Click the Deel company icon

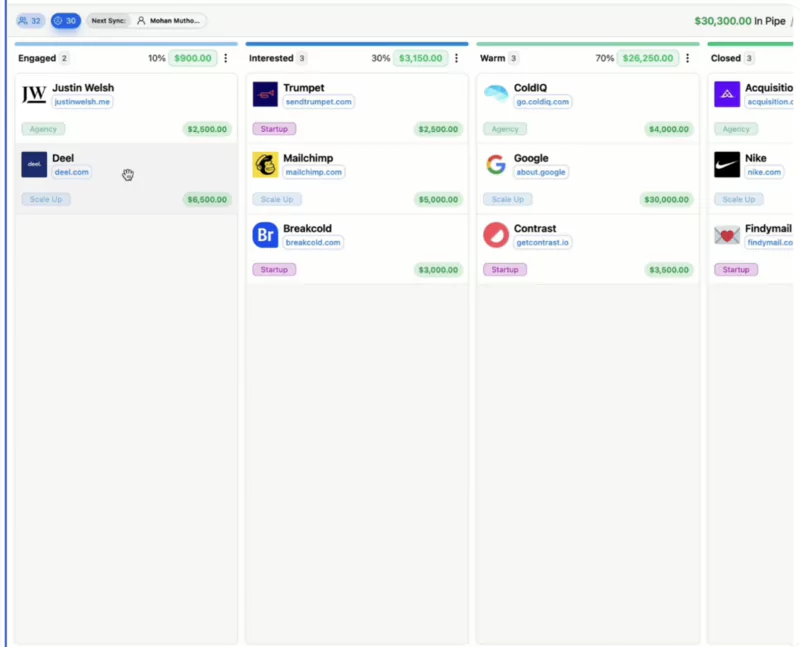pos(33,165)
